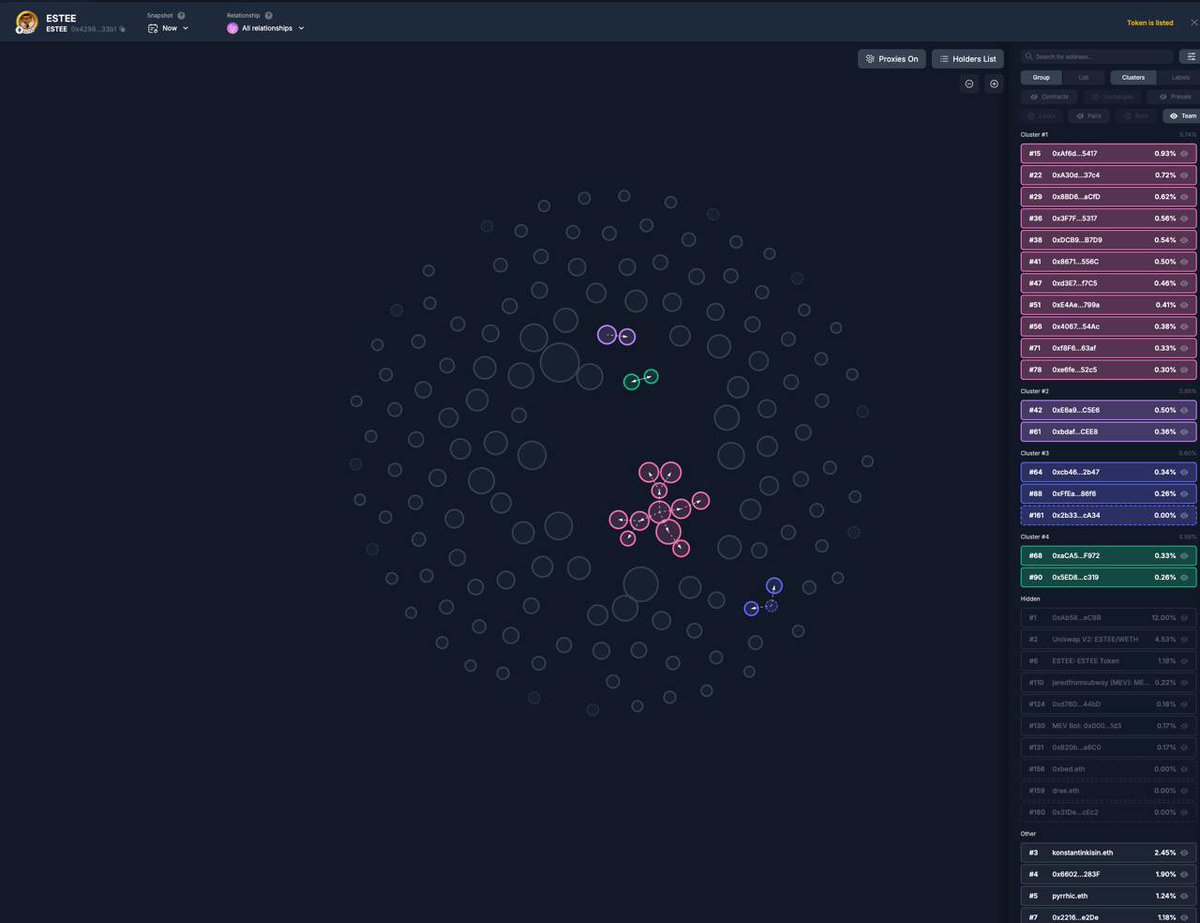Select the konstantinkisin.eth holder name
1200x923 pixels.
point(1082,853)
